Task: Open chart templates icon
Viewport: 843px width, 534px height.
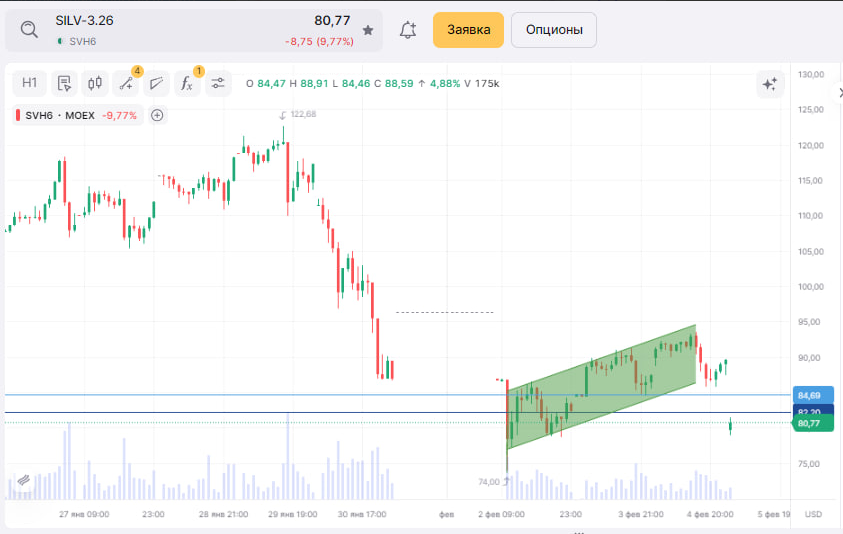Action: pyautogui.click(x=64, y=84)
